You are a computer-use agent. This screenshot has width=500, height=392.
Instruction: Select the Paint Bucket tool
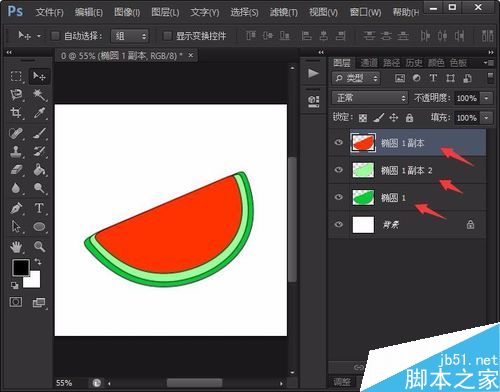point(39,170)
